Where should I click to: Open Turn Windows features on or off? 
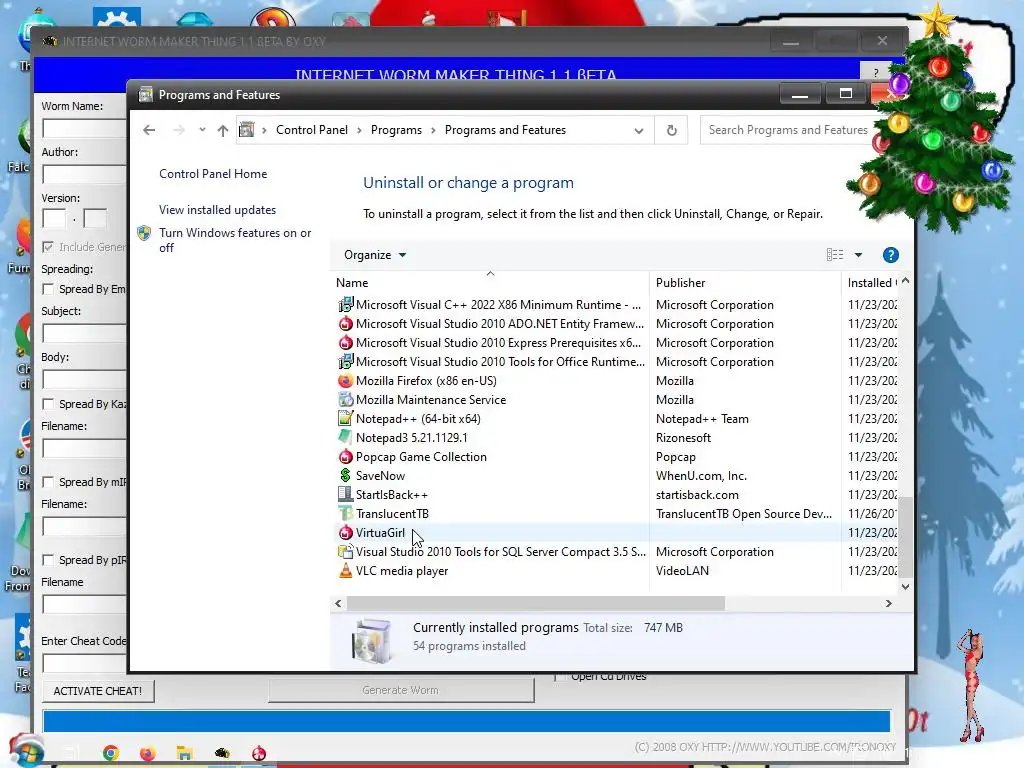(235, 240)
